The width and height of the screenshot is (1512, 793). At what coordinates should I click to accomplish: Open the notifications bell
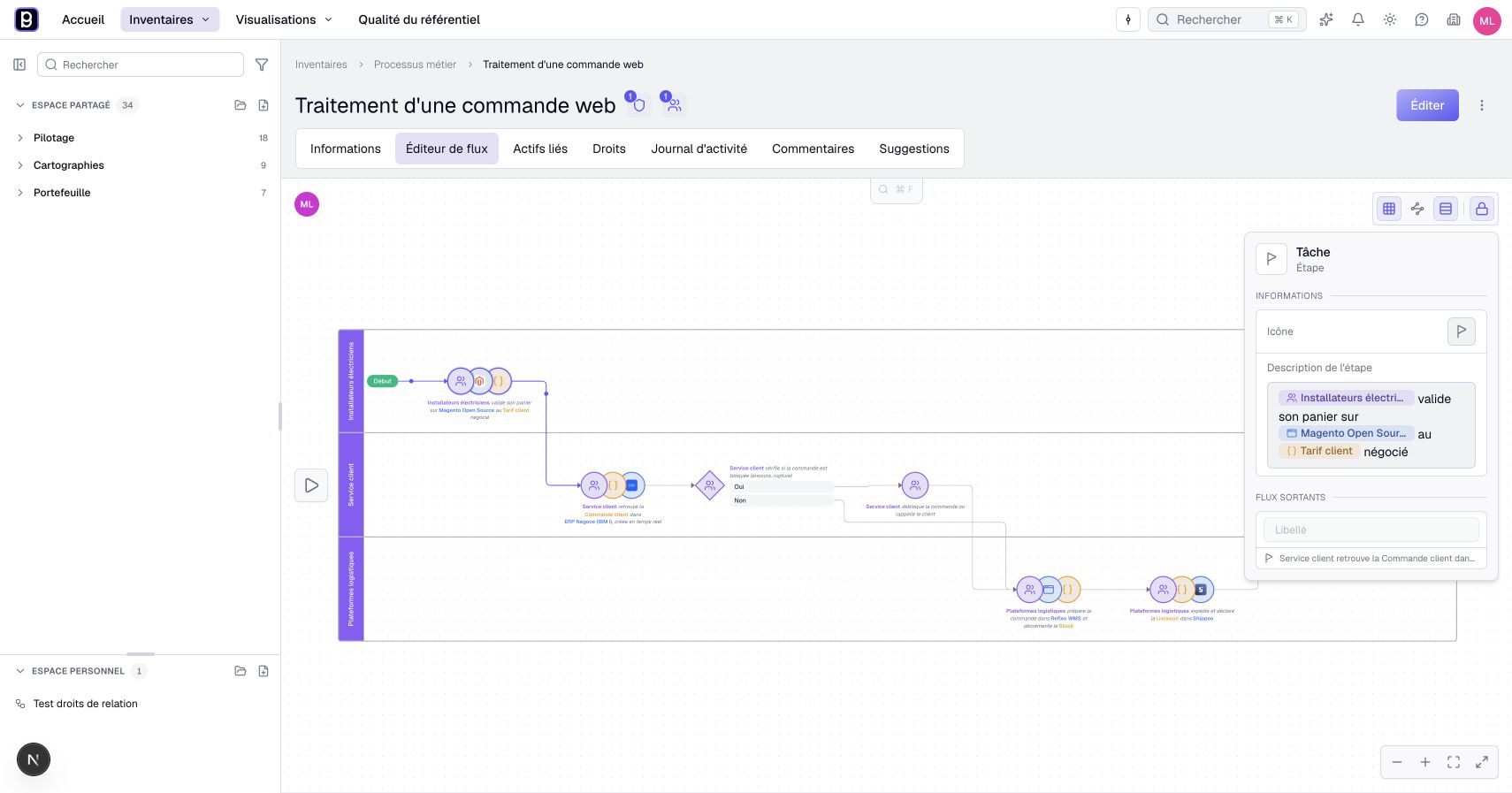[x=1358, y=19]
